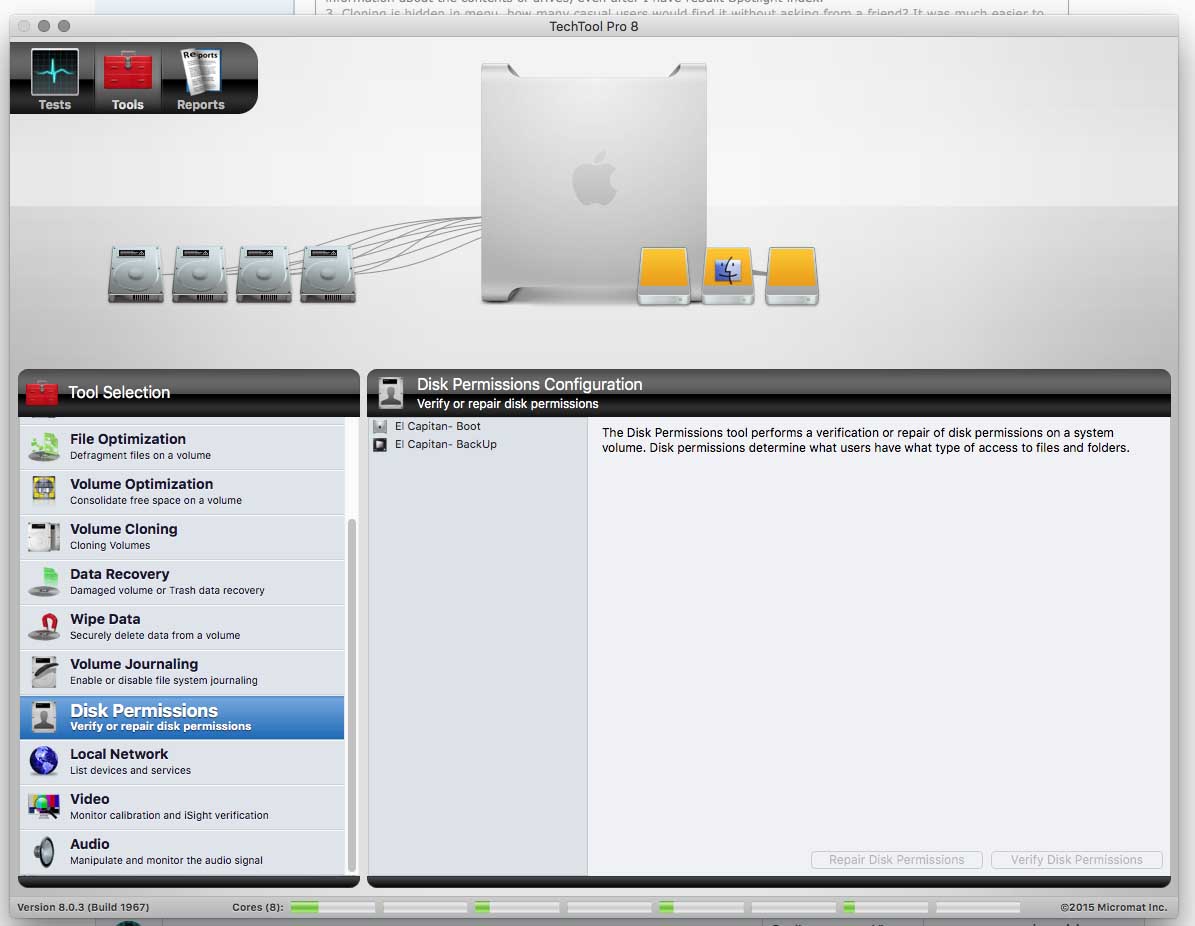Image resolution: width=1195 pixels, height=926 pixels.
Task: Click the Disk Permissions Configuration header icon
Action: (x=391, y=393)
